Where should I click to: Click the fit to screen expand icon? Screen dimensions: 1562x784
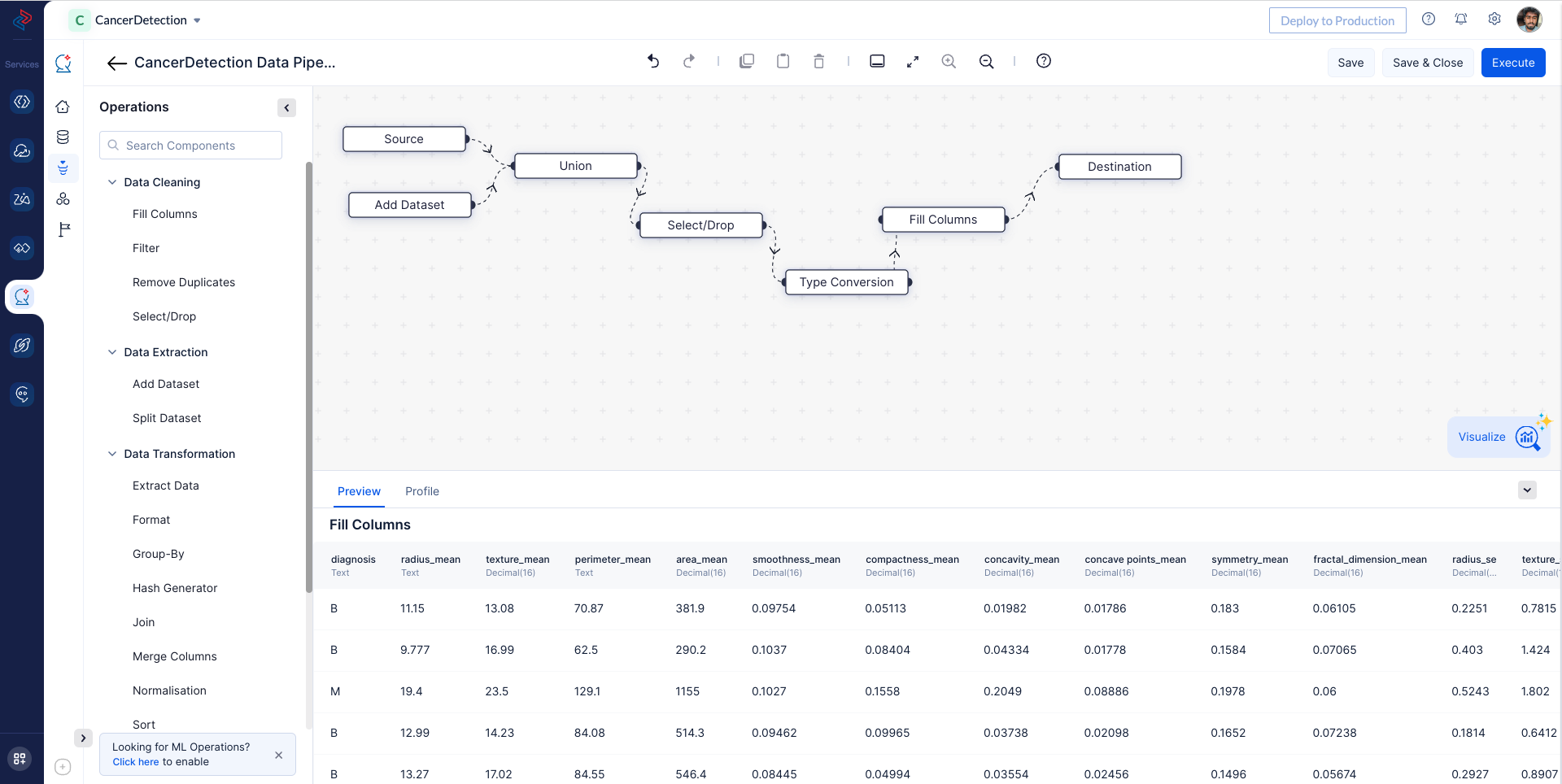(x=913, y=61)
